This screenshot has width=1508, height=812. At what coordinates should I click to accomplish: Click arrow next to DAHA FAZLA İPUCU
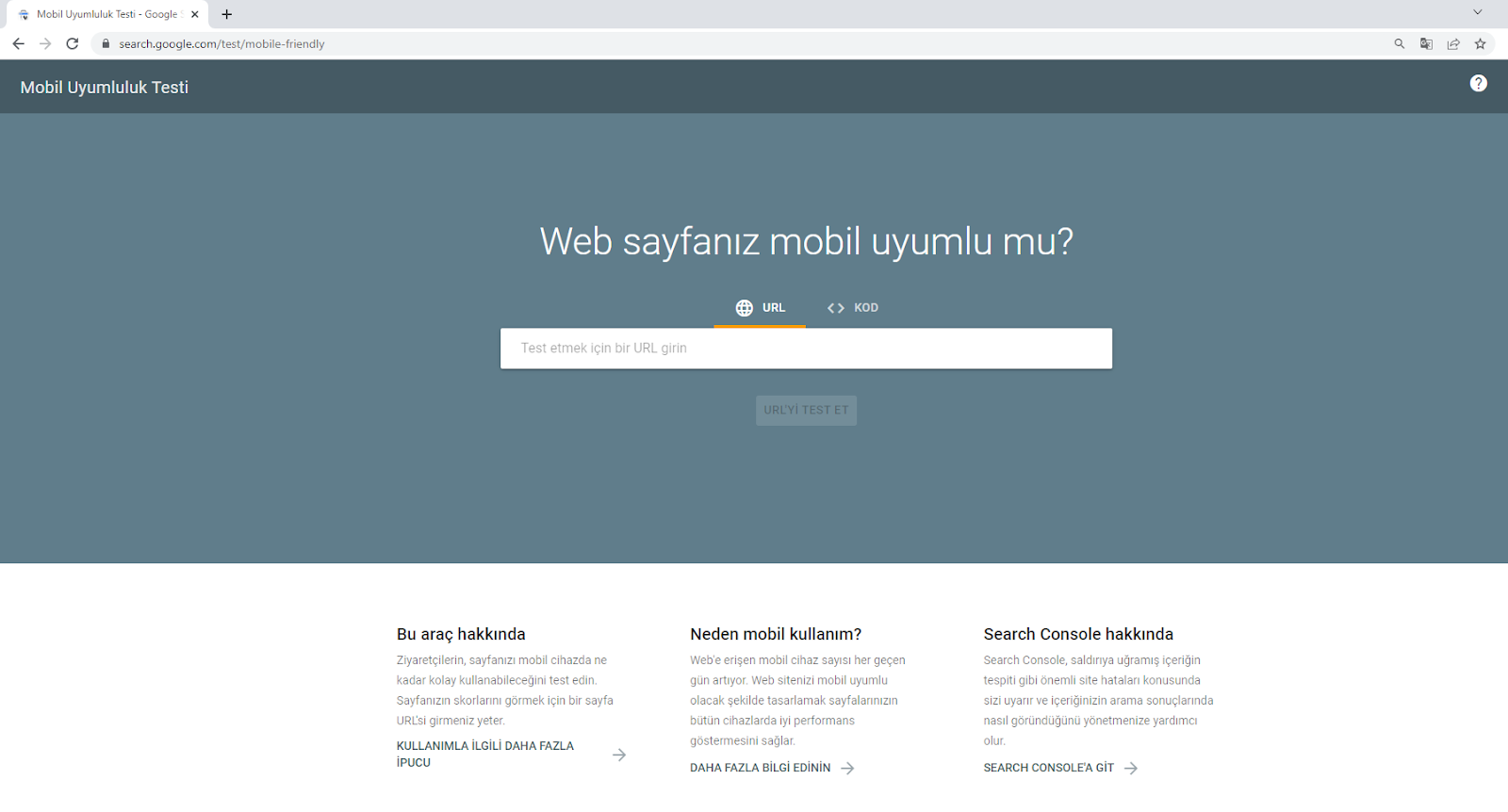[619, 755]
